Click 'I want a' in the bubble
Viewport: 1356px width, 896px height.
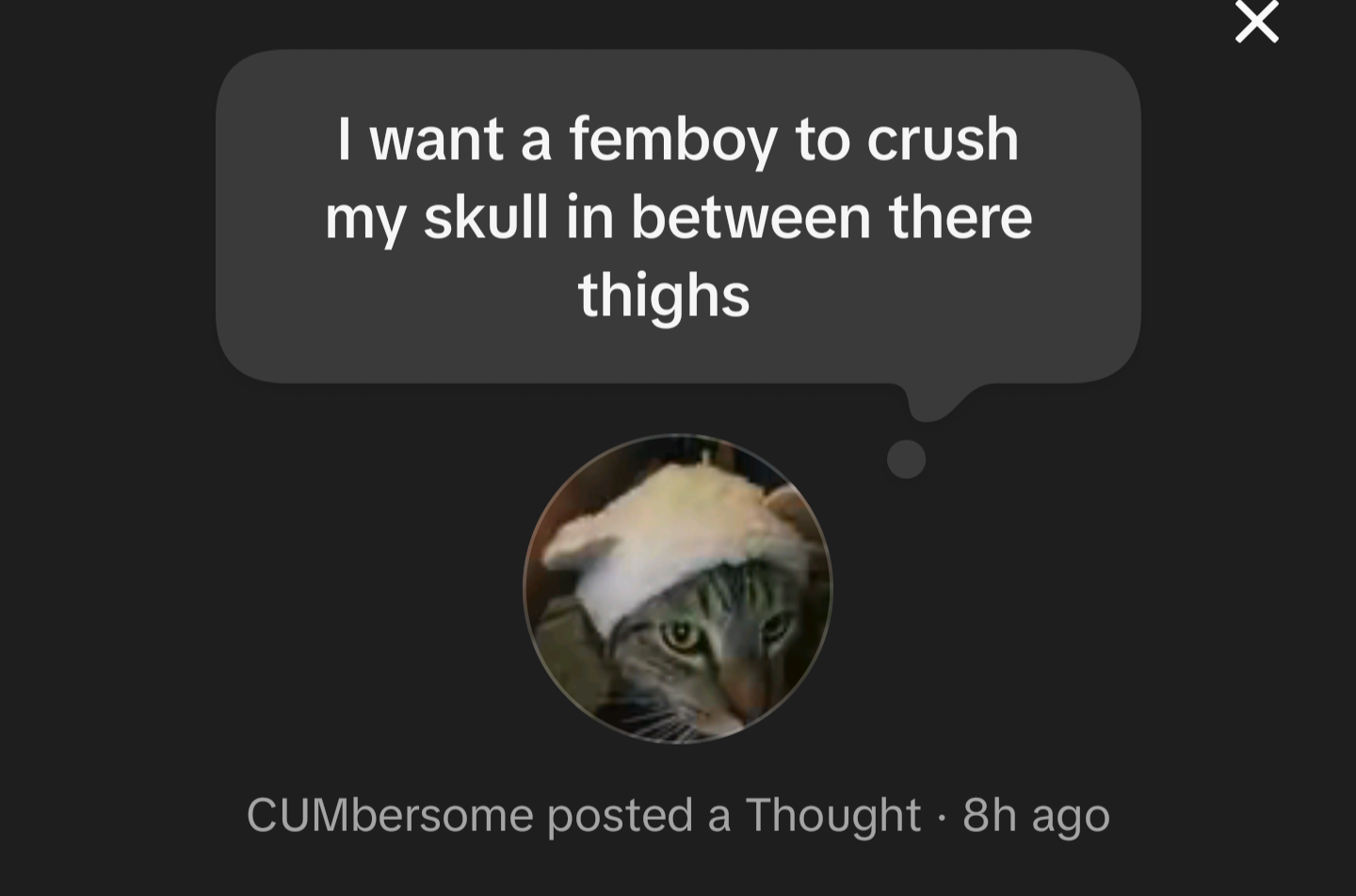pos(444,139)
